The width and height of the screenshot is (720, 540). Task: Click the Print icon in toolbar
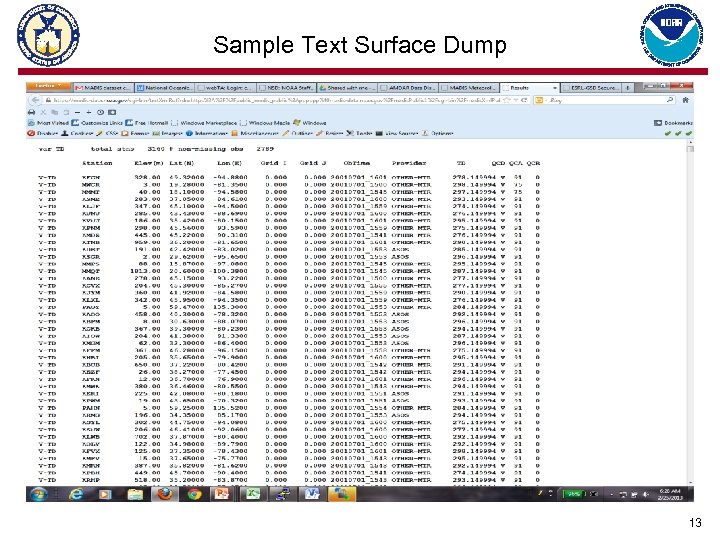click(x=31, y=112)
